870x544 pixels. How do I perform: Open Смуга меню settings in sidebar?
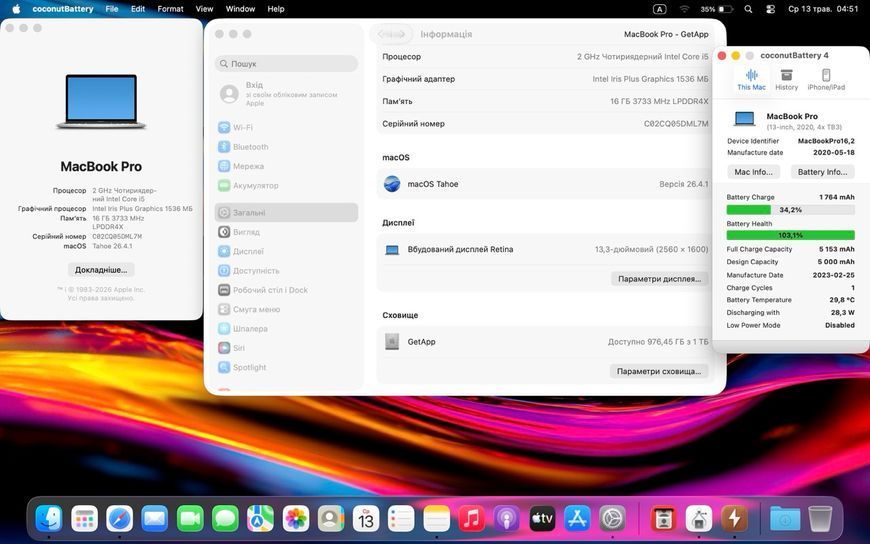(x=286, y=310)
